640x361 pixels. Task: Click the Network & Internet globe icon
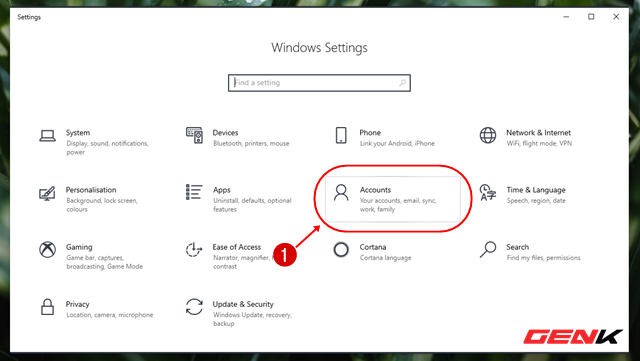pos(488,135)
